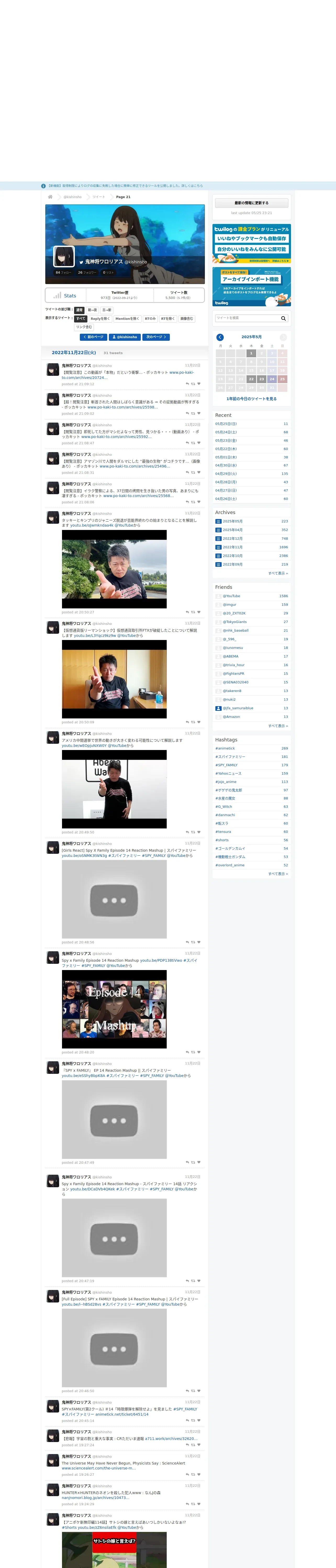Open the Episode 14 Mashup video thumbnail
Viewport: 336px width, 1568px height.
coord(114,1009)
